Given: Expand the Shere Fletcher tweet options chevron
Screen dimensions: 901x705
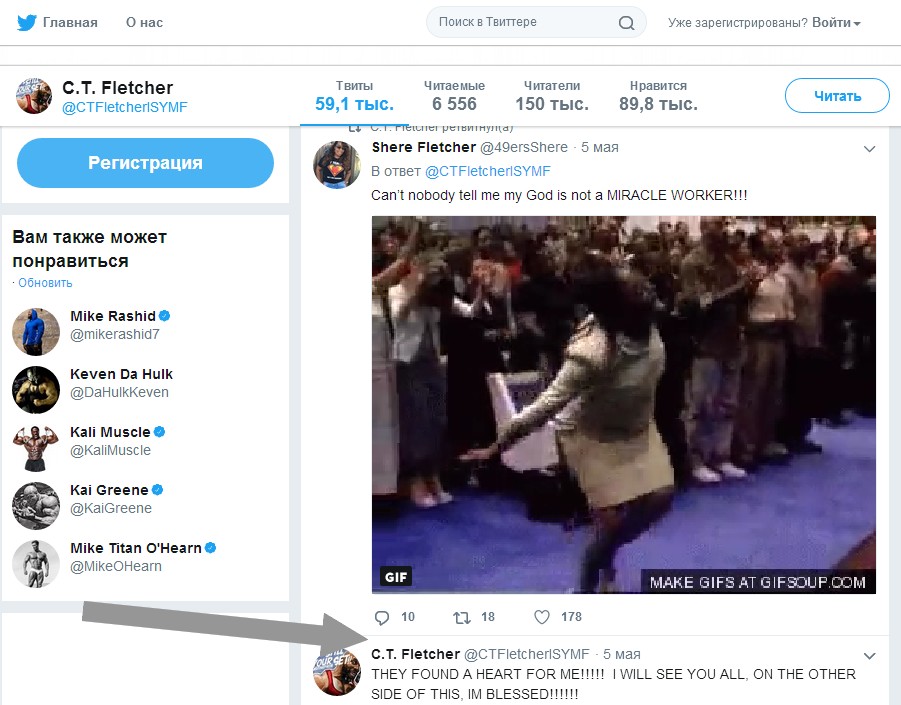Looking at the screenshot, I should pos(869,149).
